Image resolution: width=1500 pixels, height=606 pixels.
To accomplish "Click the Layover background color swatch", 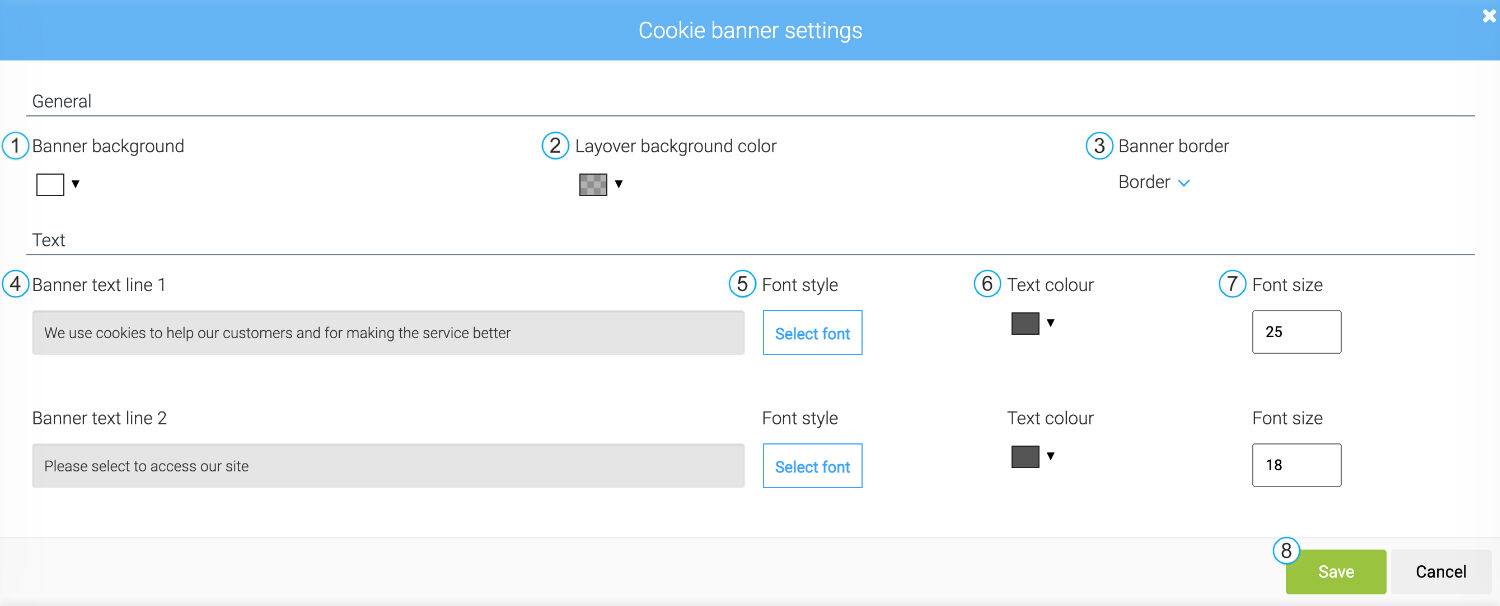I will [x=592, y=184].
